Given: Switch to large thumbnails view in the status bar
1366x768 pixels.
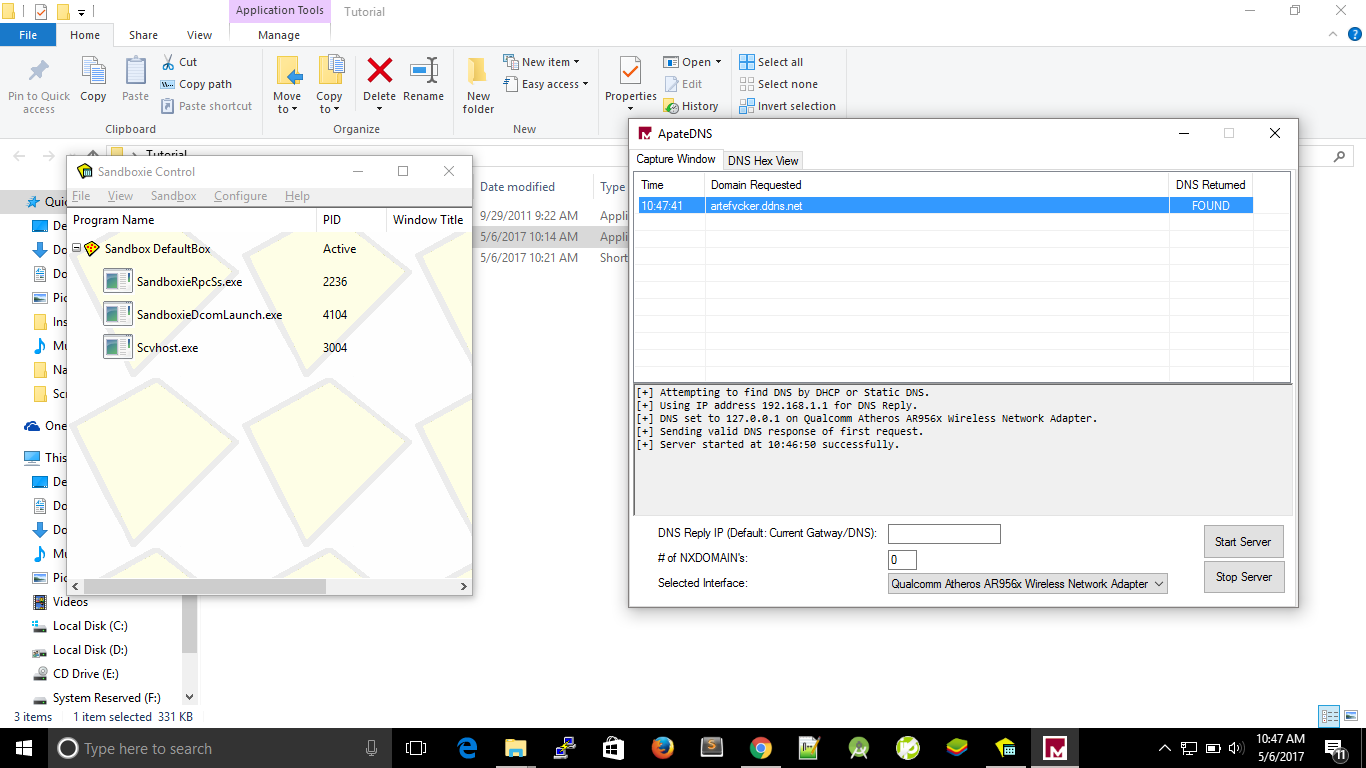Looking at the screenshot, I should point(1351,716).
